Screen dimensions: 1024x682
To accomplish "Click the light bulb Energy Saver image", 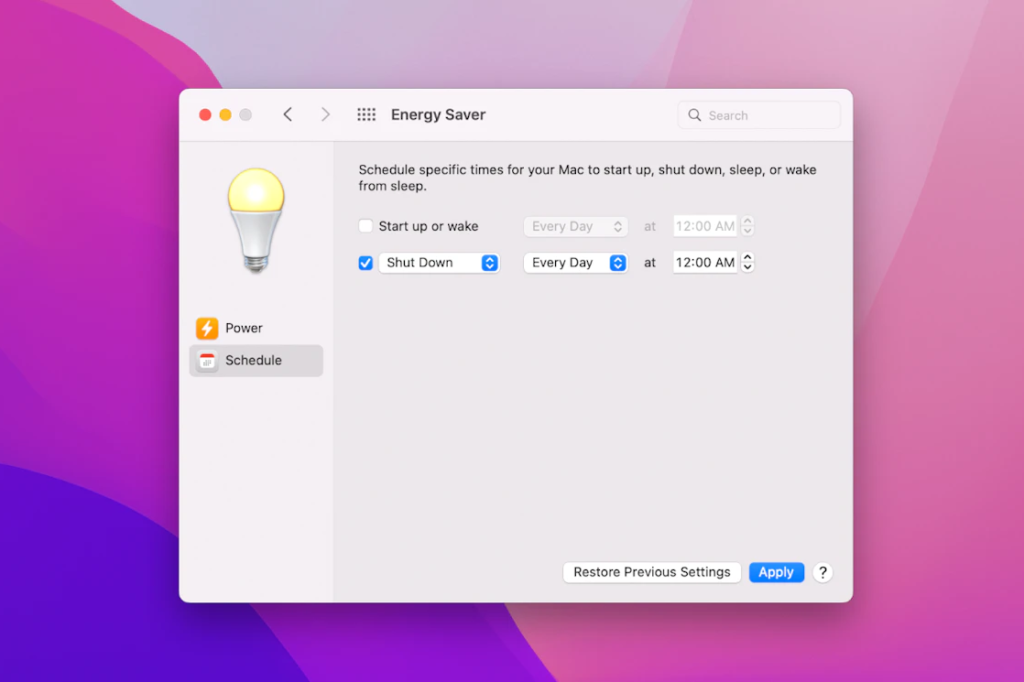I will [256, 220].
